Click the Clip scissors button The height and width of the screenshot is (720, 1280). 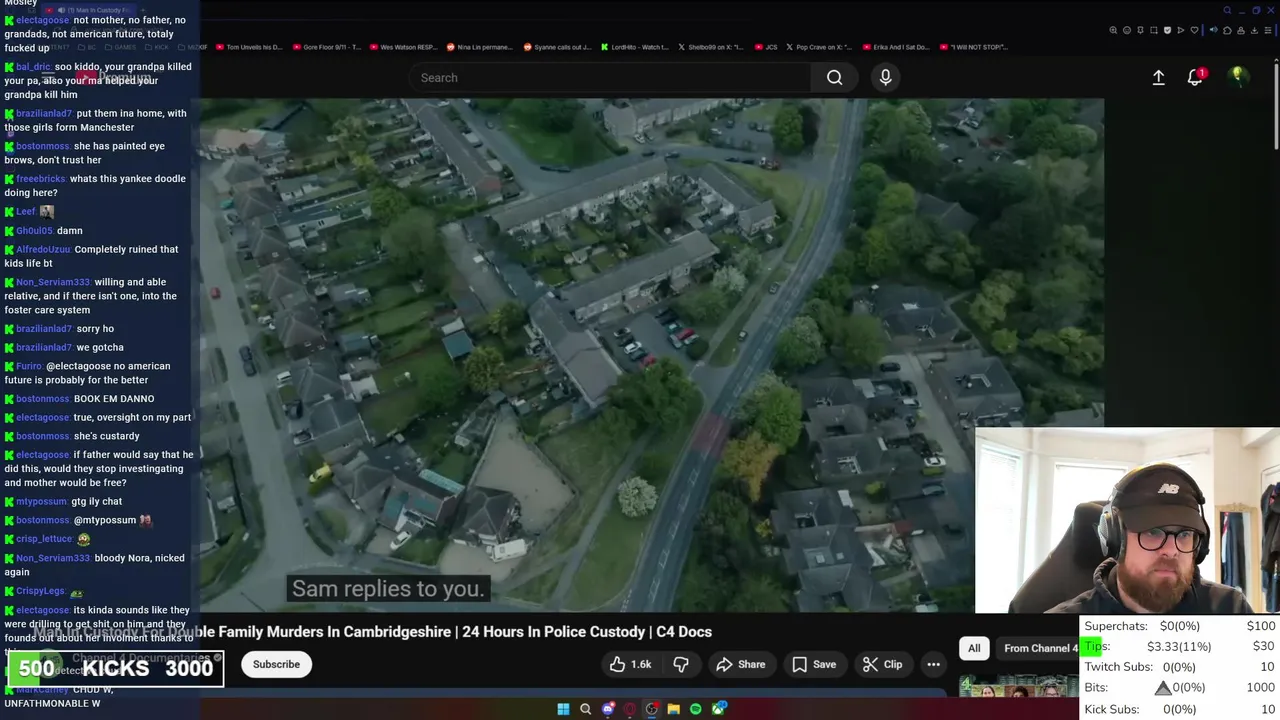tap(883, 664)
